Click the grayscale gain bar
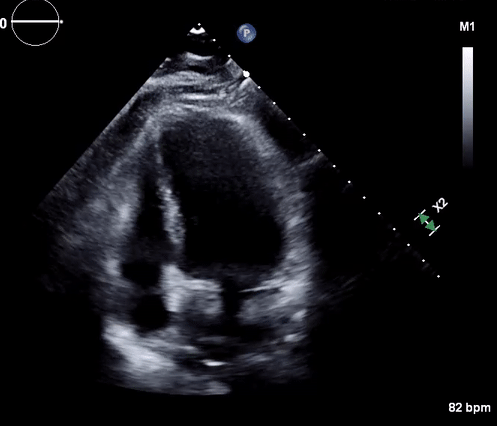Screen dimensions: 497x426 [467, 106]
